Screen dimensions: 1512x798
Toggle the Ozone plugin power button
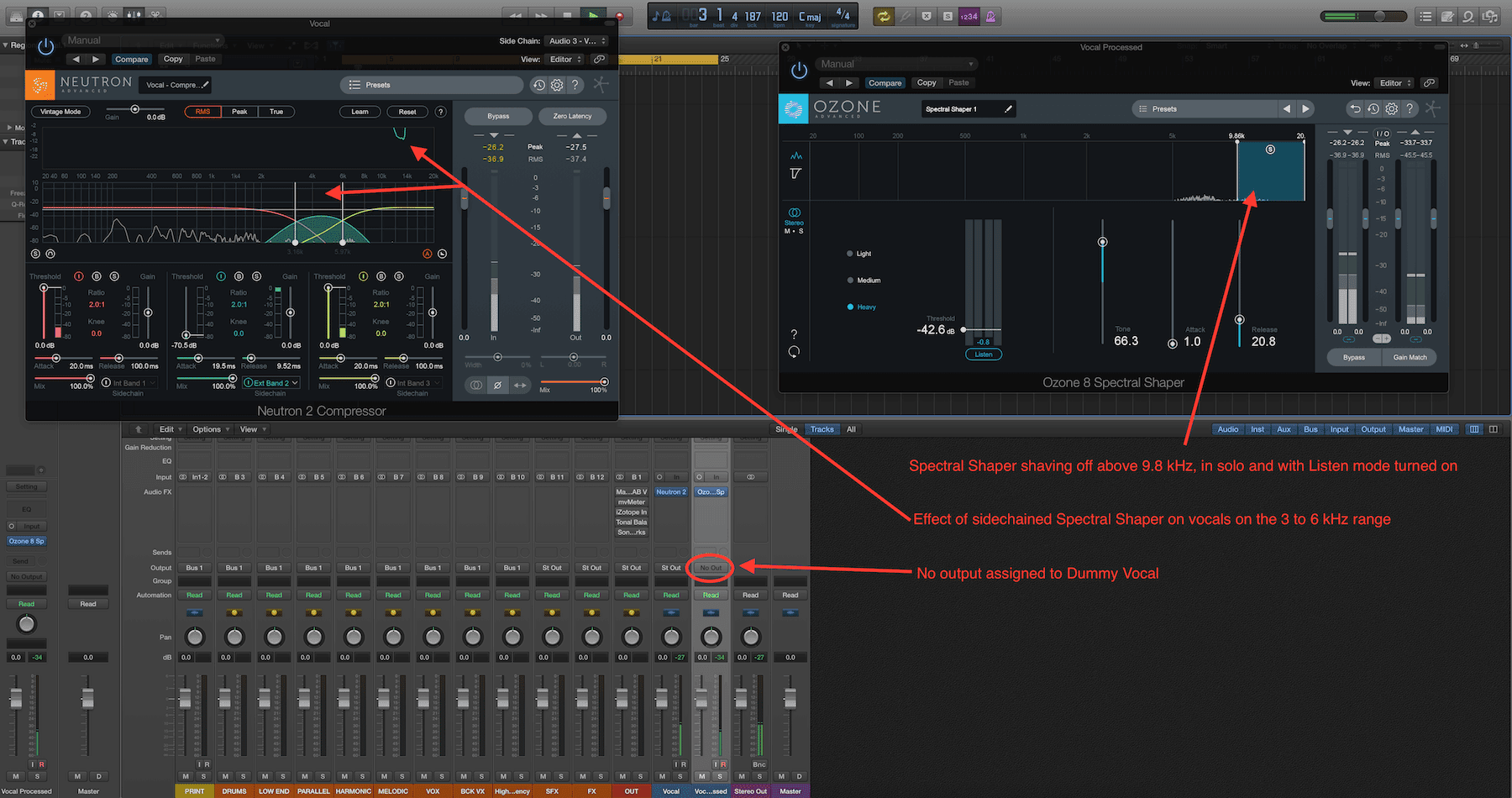[799, 71]
